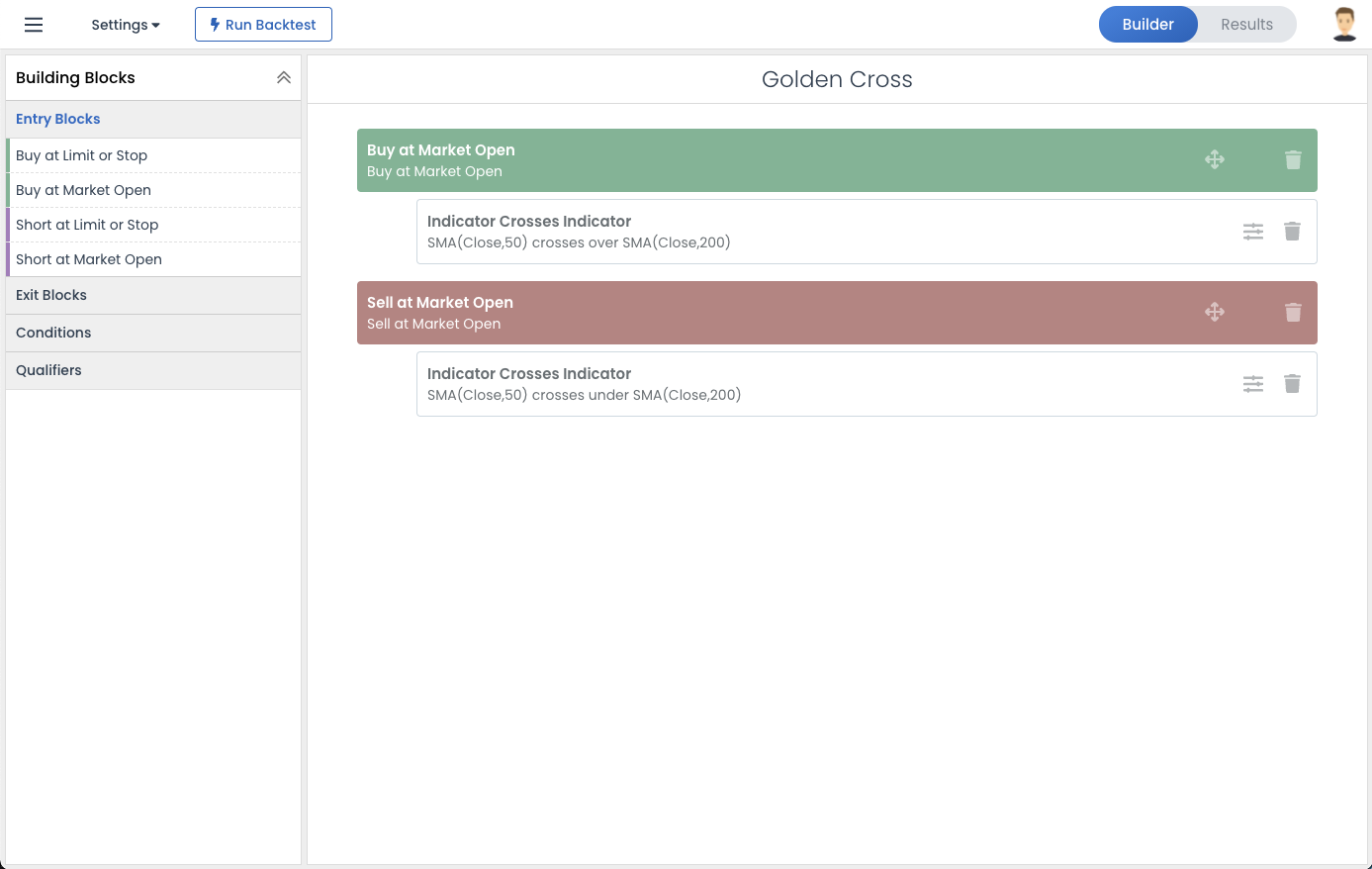This screenshot has height=869, width=1372.
Task: Select the Builder view toggle
Action: tap(1147, 25)
